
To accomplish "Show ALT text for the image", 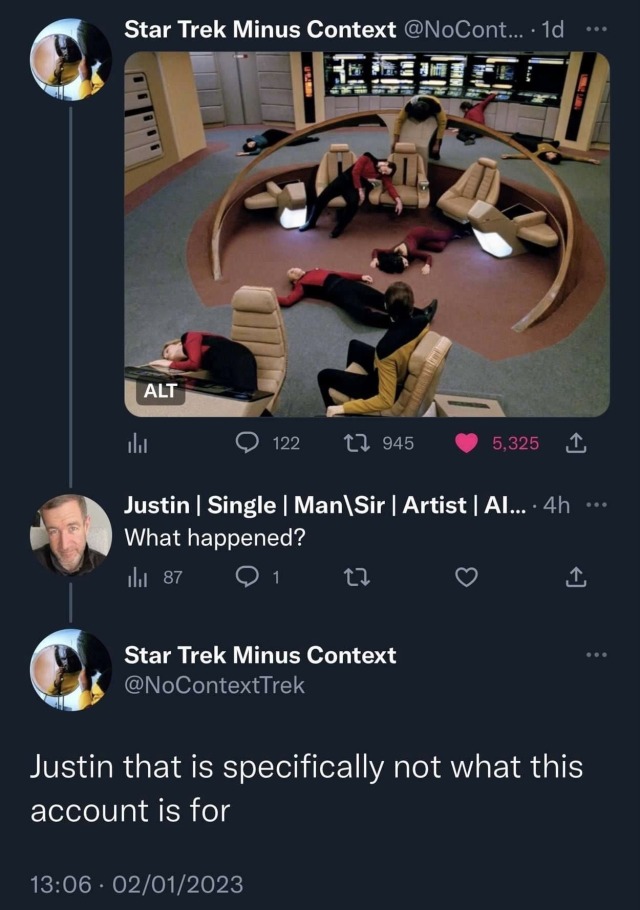I will coord(160,391).
